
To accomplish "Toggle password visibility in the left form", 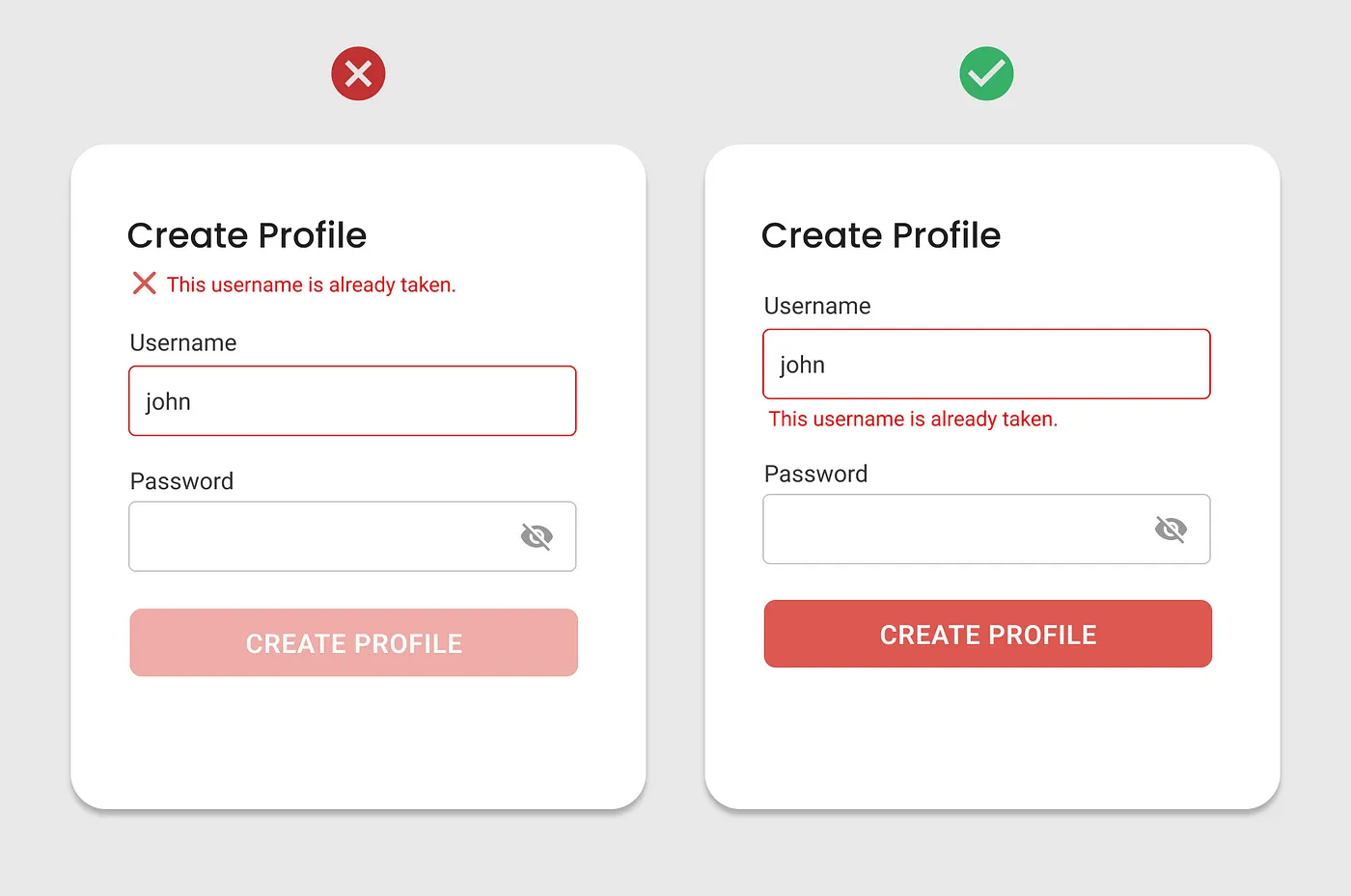I will click(x=537, y=536).
